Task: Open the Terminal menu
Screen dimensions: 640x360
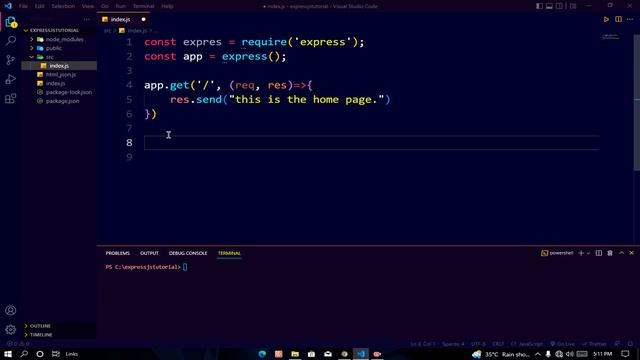Action: pyautogui.click(x=143, y=6)
